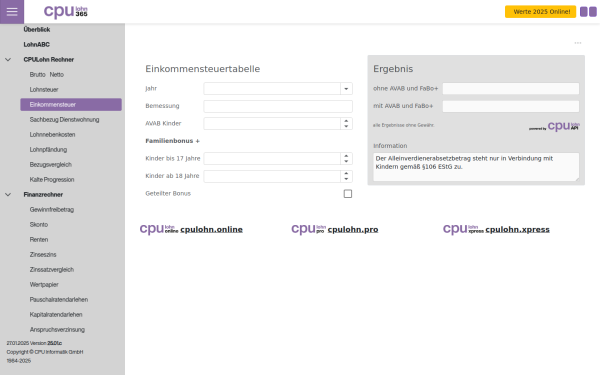Open the Brutto Netto calculator
This screenshot has width=600, height=375.
coord(47,75)
